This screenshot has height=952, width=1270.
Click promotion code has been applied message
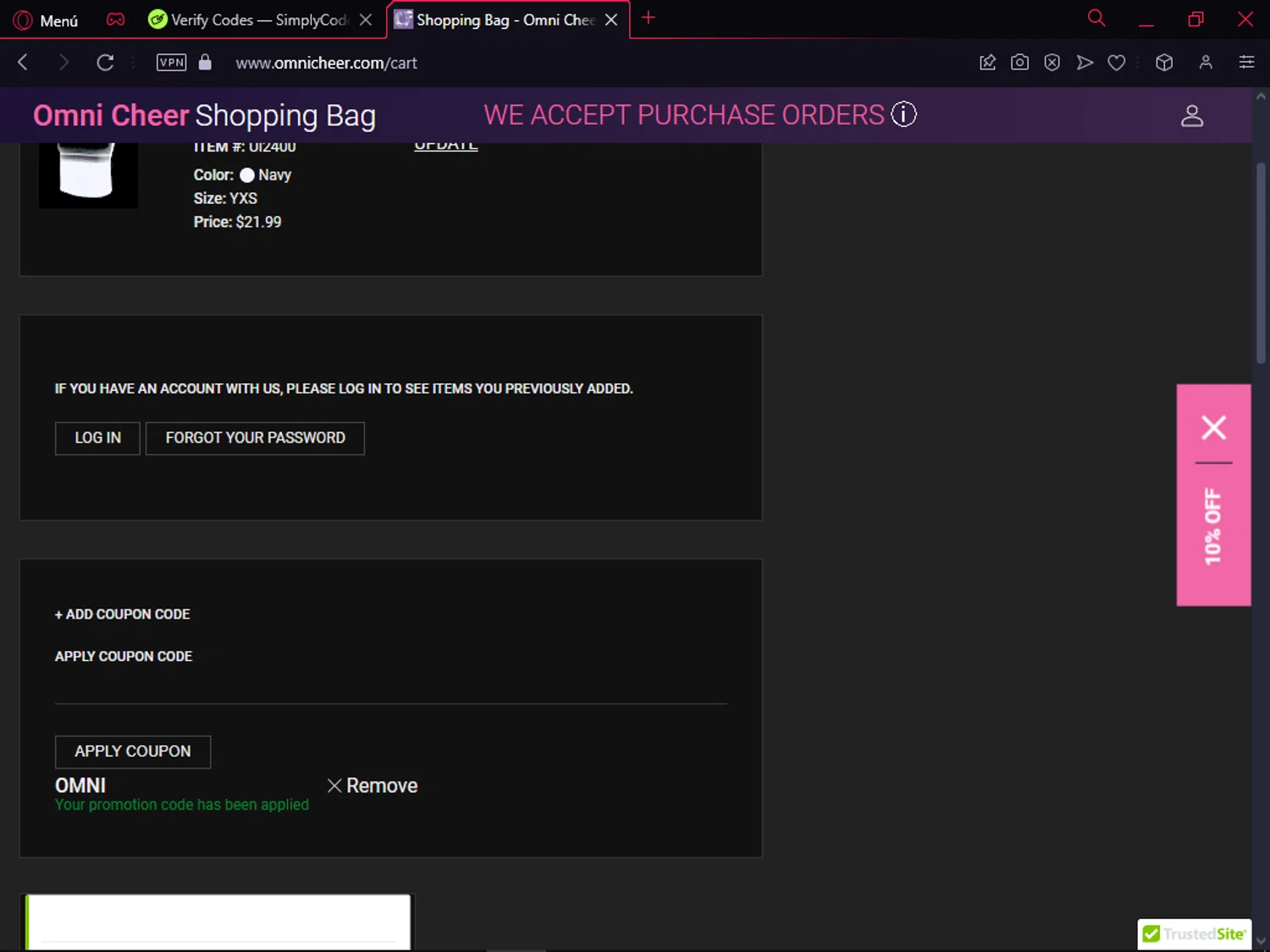182,805
